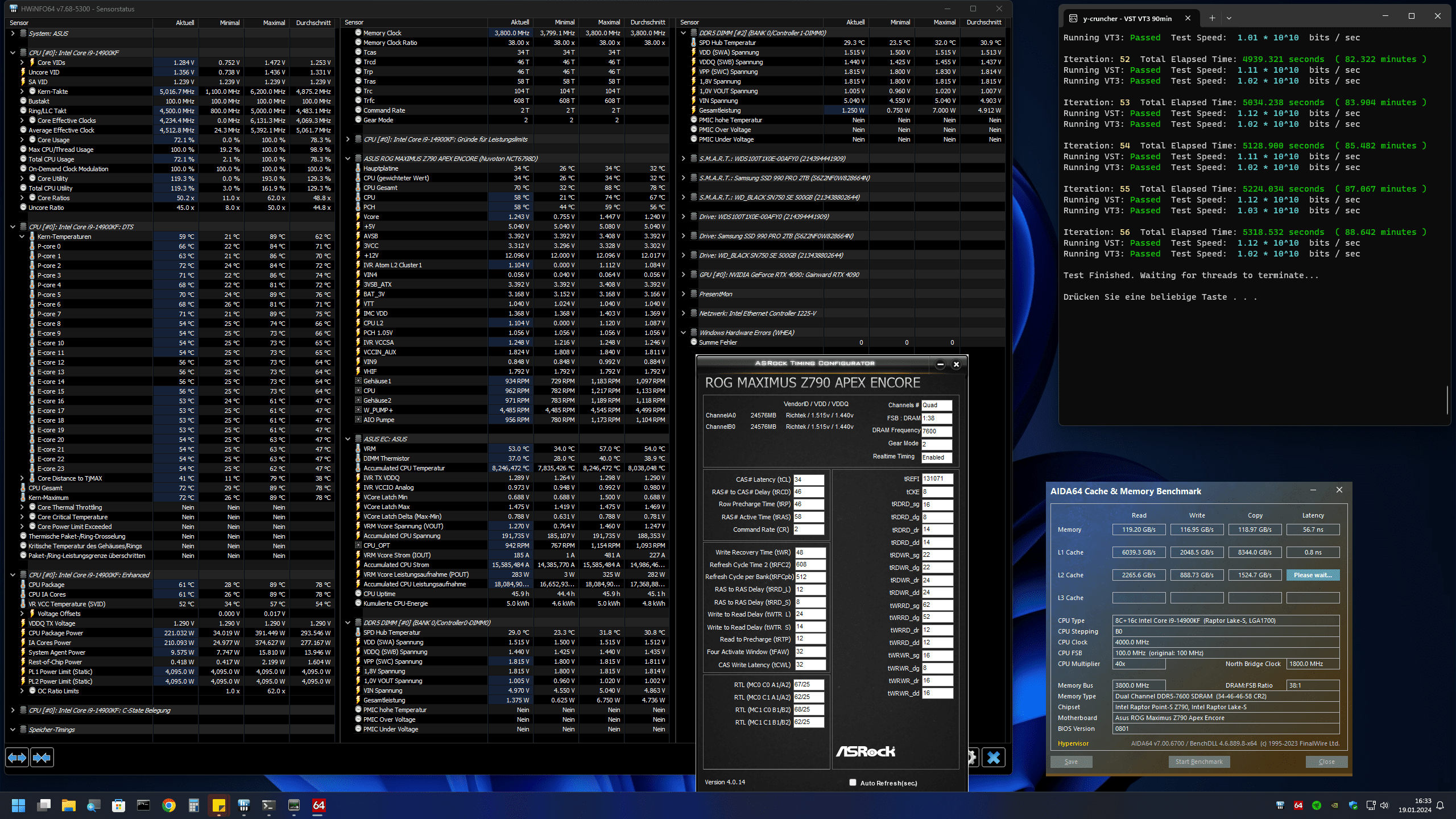Click the collapse columns arrows button in HWiNFO
This screenshot has height=819, width=1456.
42,758
